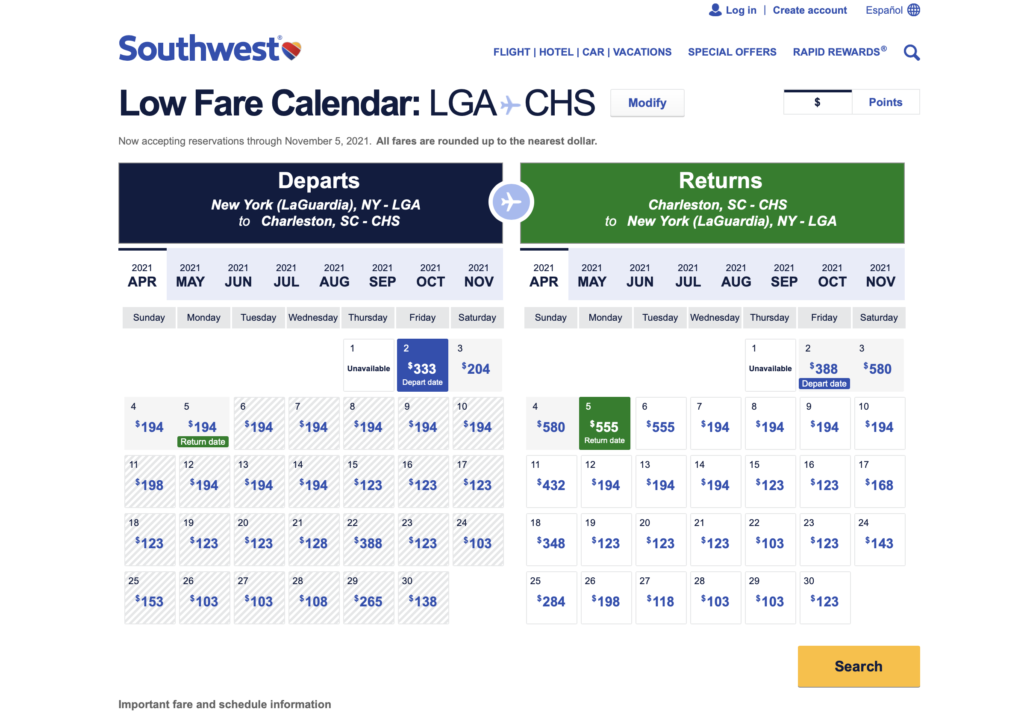Image resolution: width=1024 pixels, height=721 pixels.
Task: Open SPECIAL OFFERS
Action: [732, 52]
